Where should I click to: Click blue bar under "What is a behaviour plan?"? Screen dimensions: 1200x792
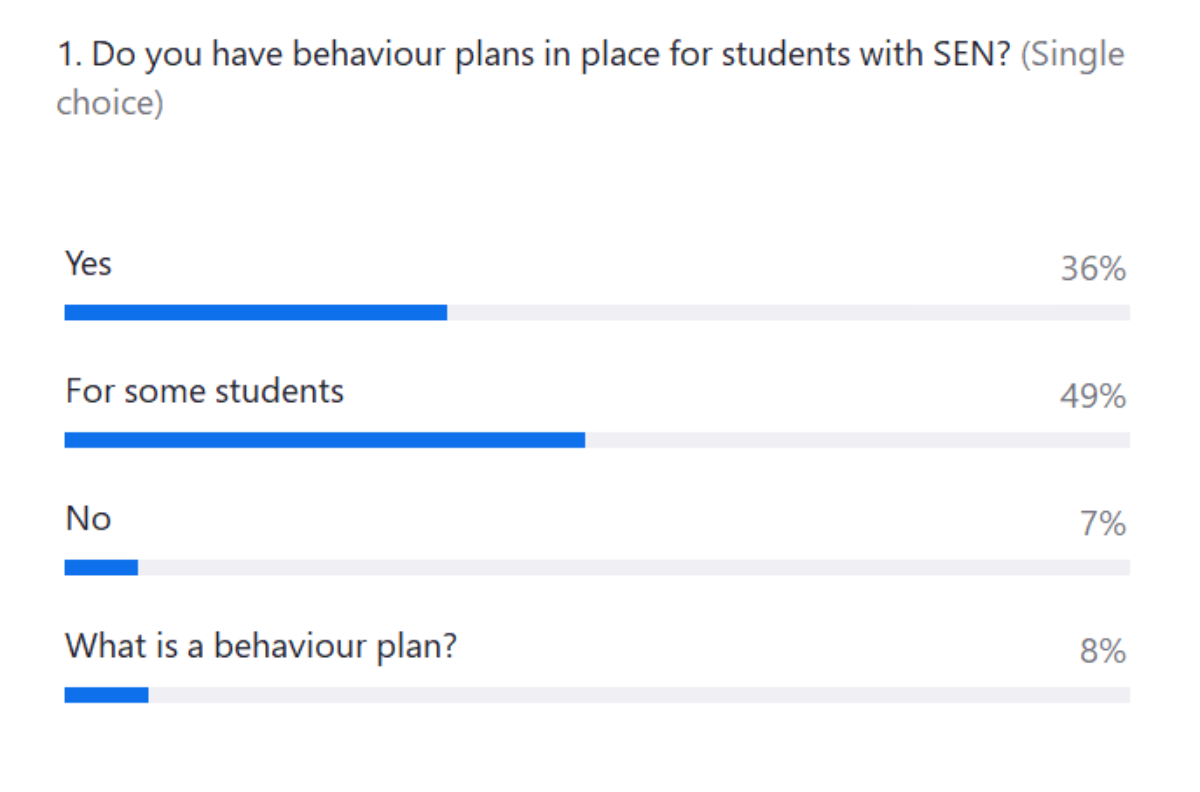tap(106, 694)
